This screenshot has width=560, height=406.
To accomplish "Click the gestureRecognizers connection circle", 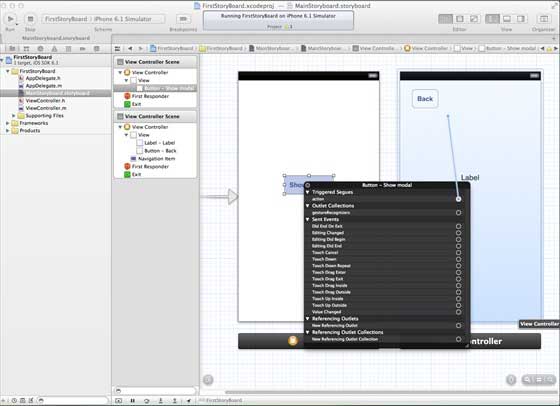I will click(458, 212).
